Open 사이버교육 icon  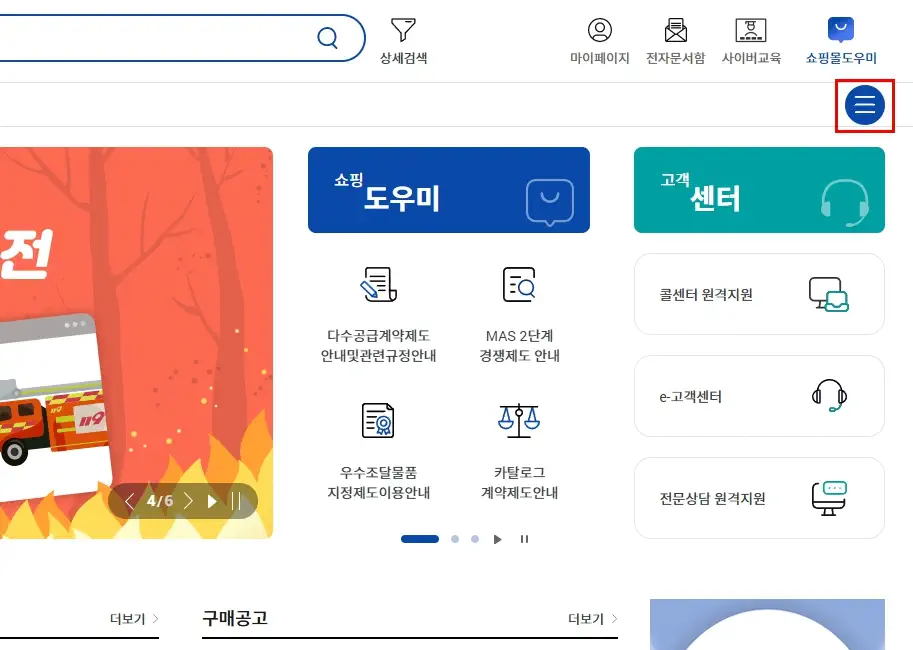(x=751, y=30)
